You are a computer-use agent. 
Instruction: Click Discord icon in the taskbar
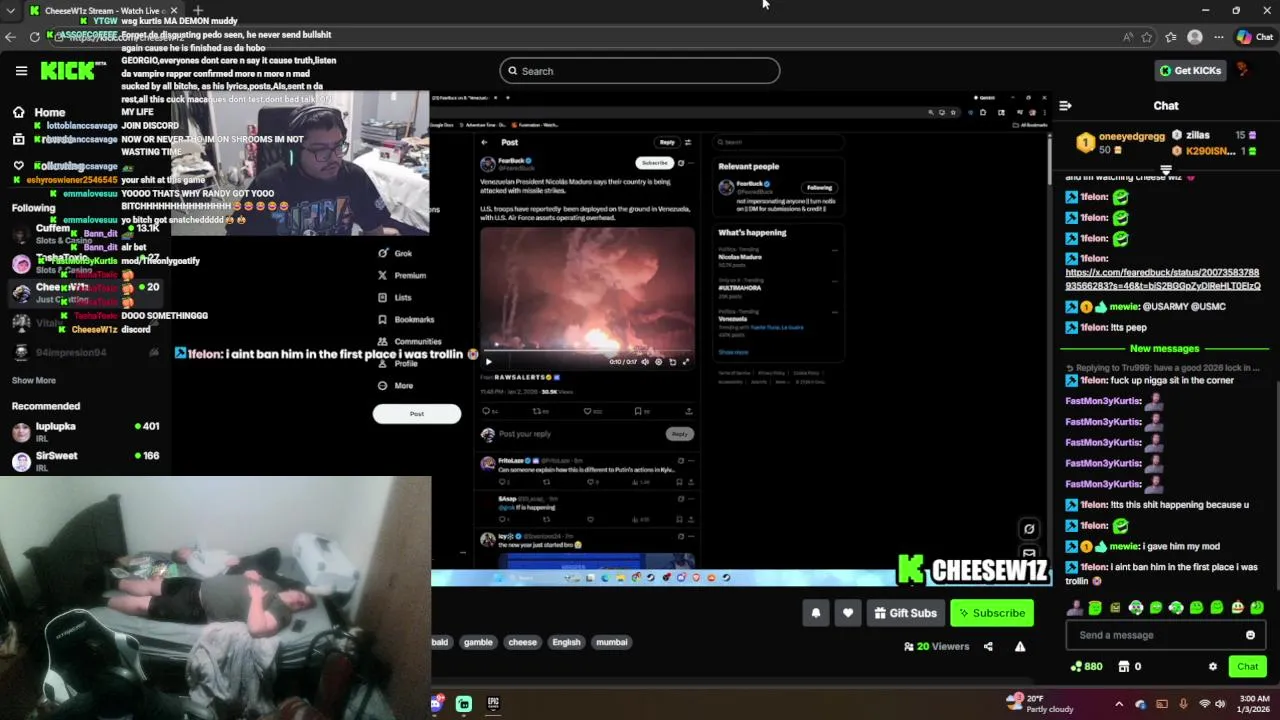click(x=436, y=703)
